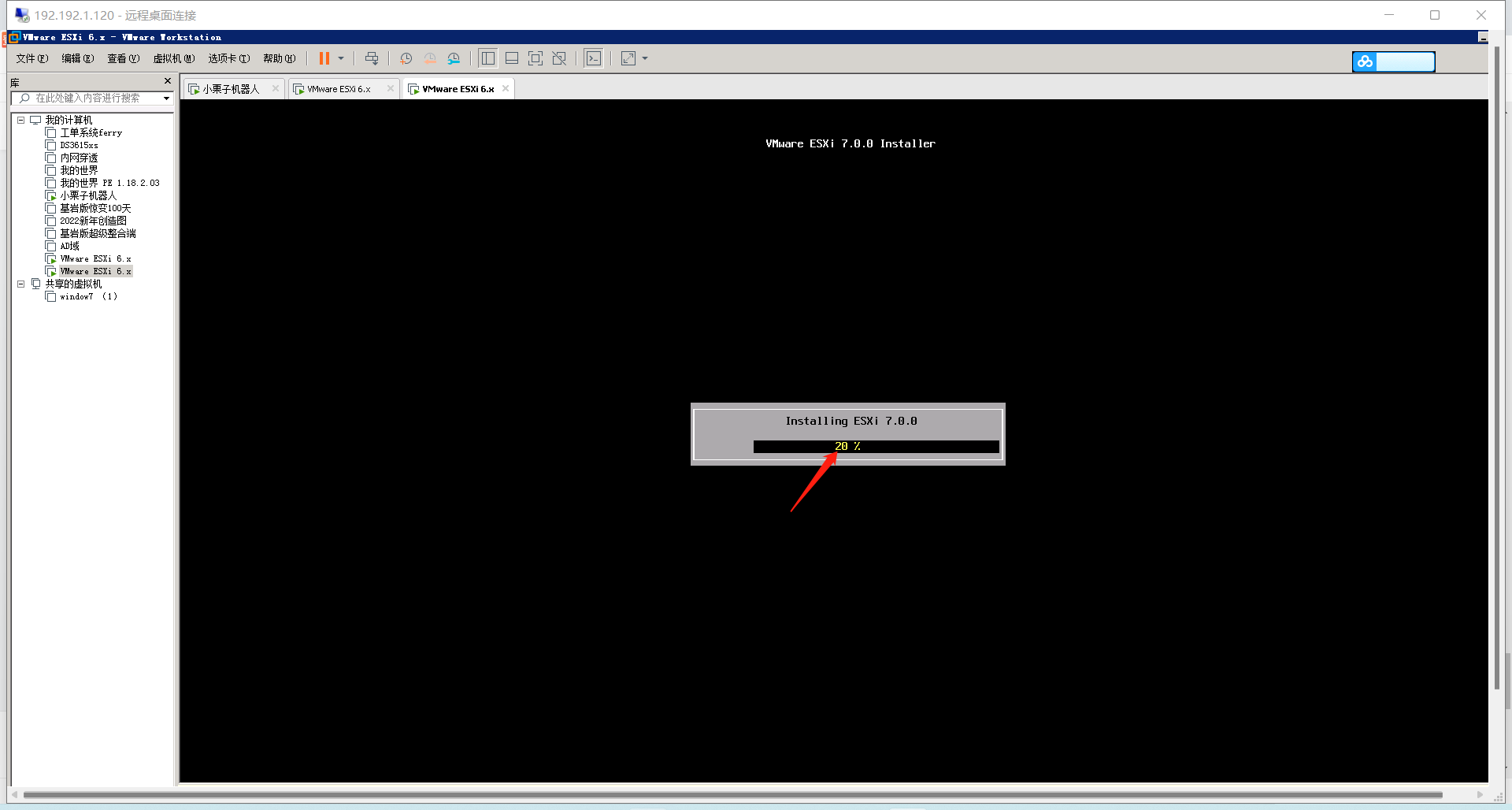
Task: Send Ctrl+Alt+Del to the virtual machine
Action: point(372,58)
